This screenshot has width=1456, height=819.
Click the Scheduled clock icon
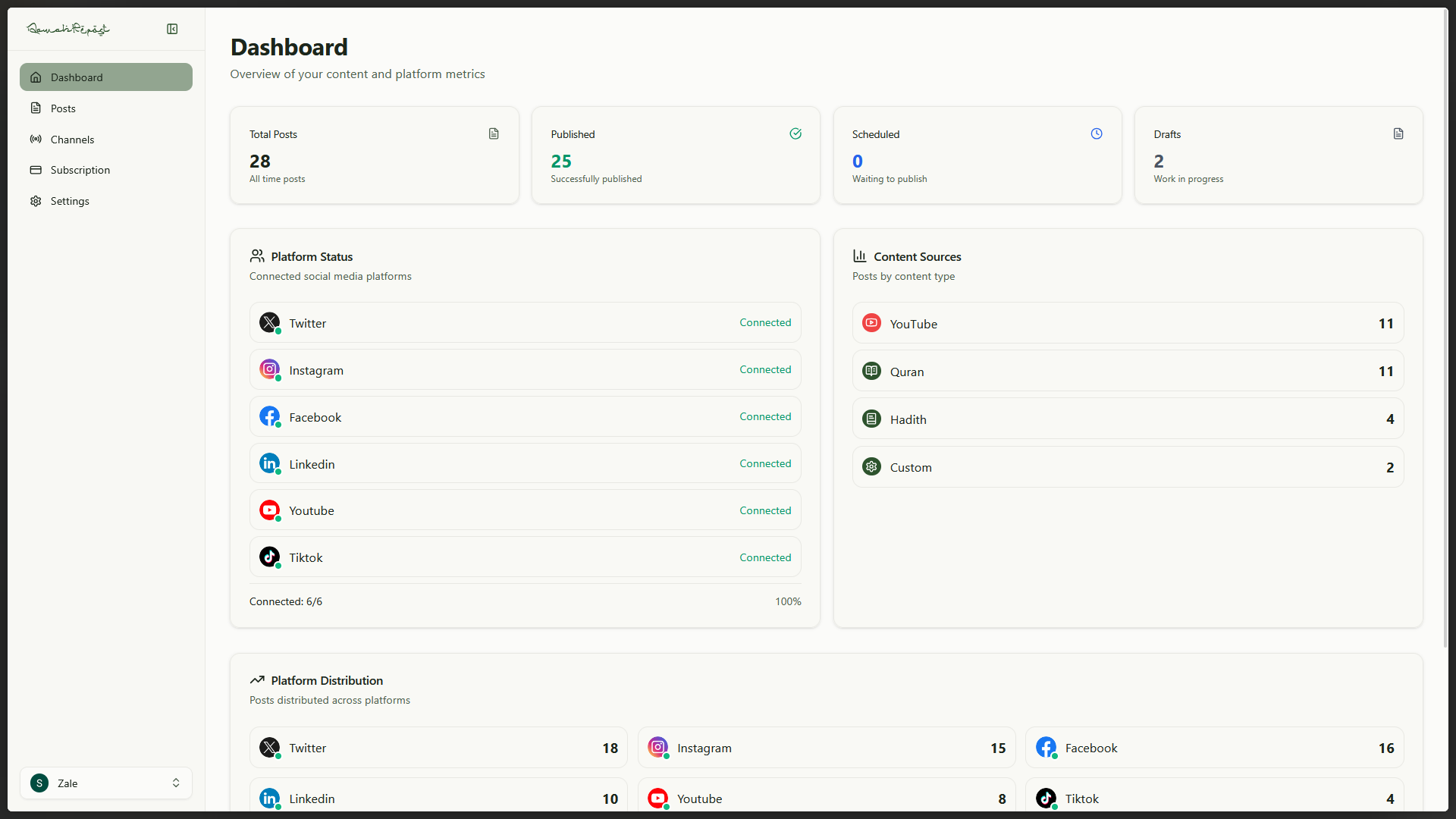coord(1097,133)
